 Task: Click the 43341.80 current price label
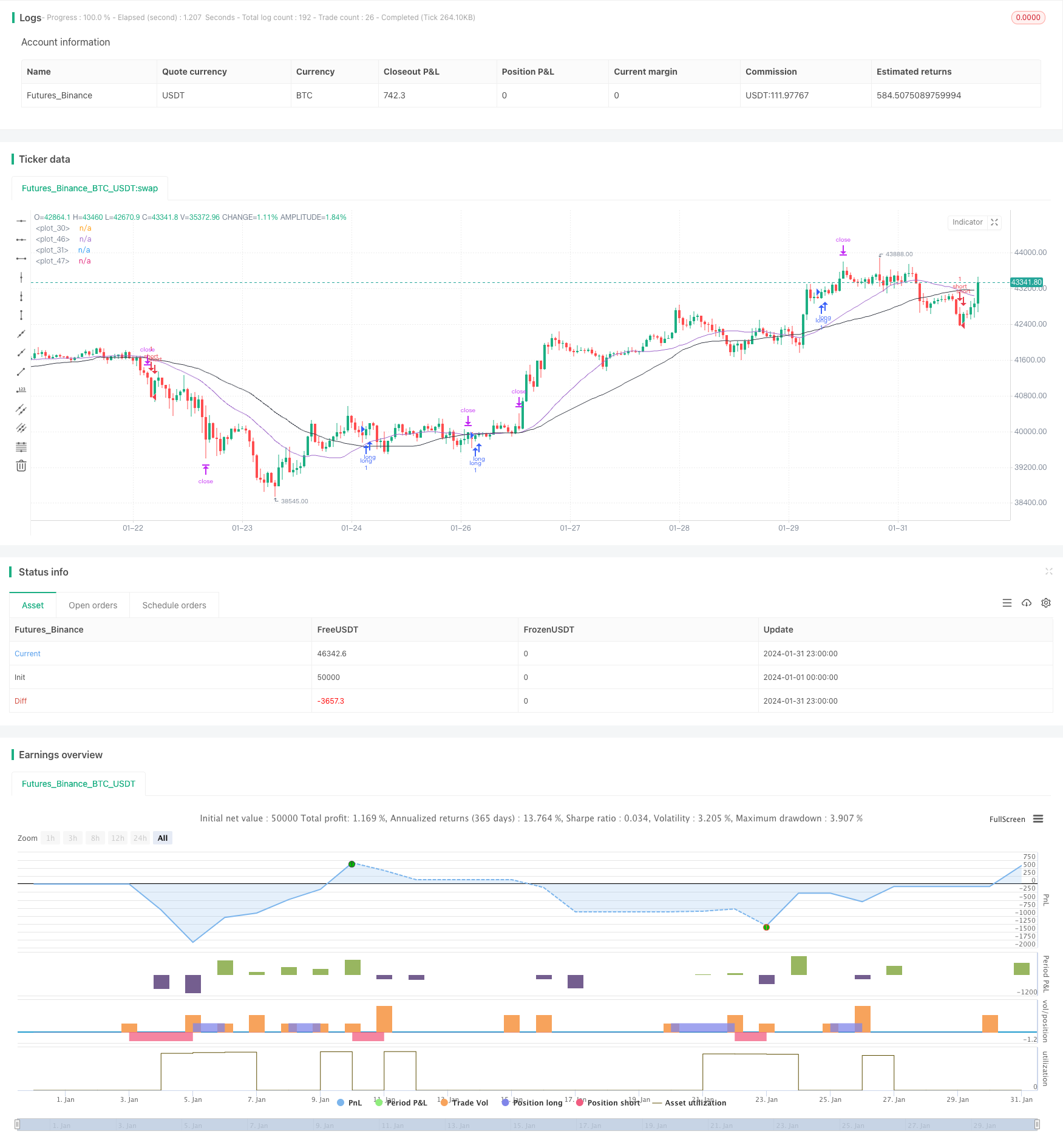(1027, 282)
